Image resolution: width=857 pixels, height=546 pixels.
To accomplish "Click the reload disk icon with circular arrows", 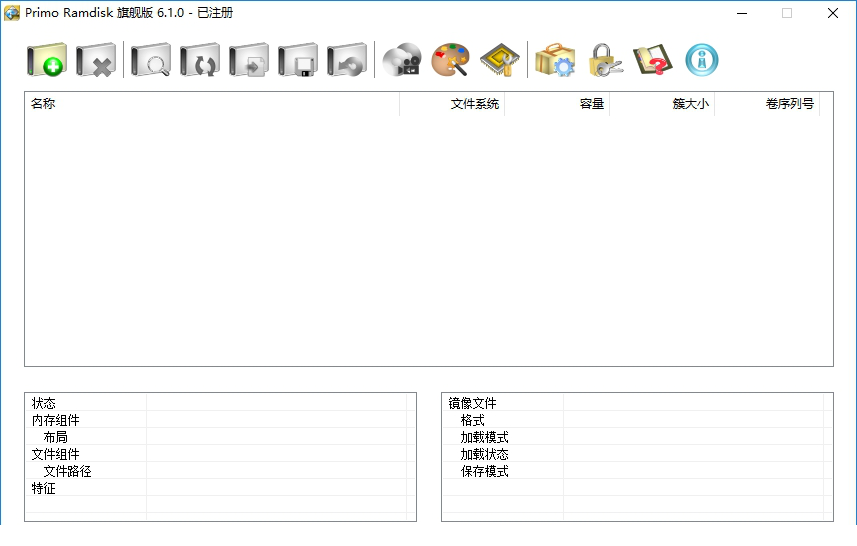I will coord(200,60).
